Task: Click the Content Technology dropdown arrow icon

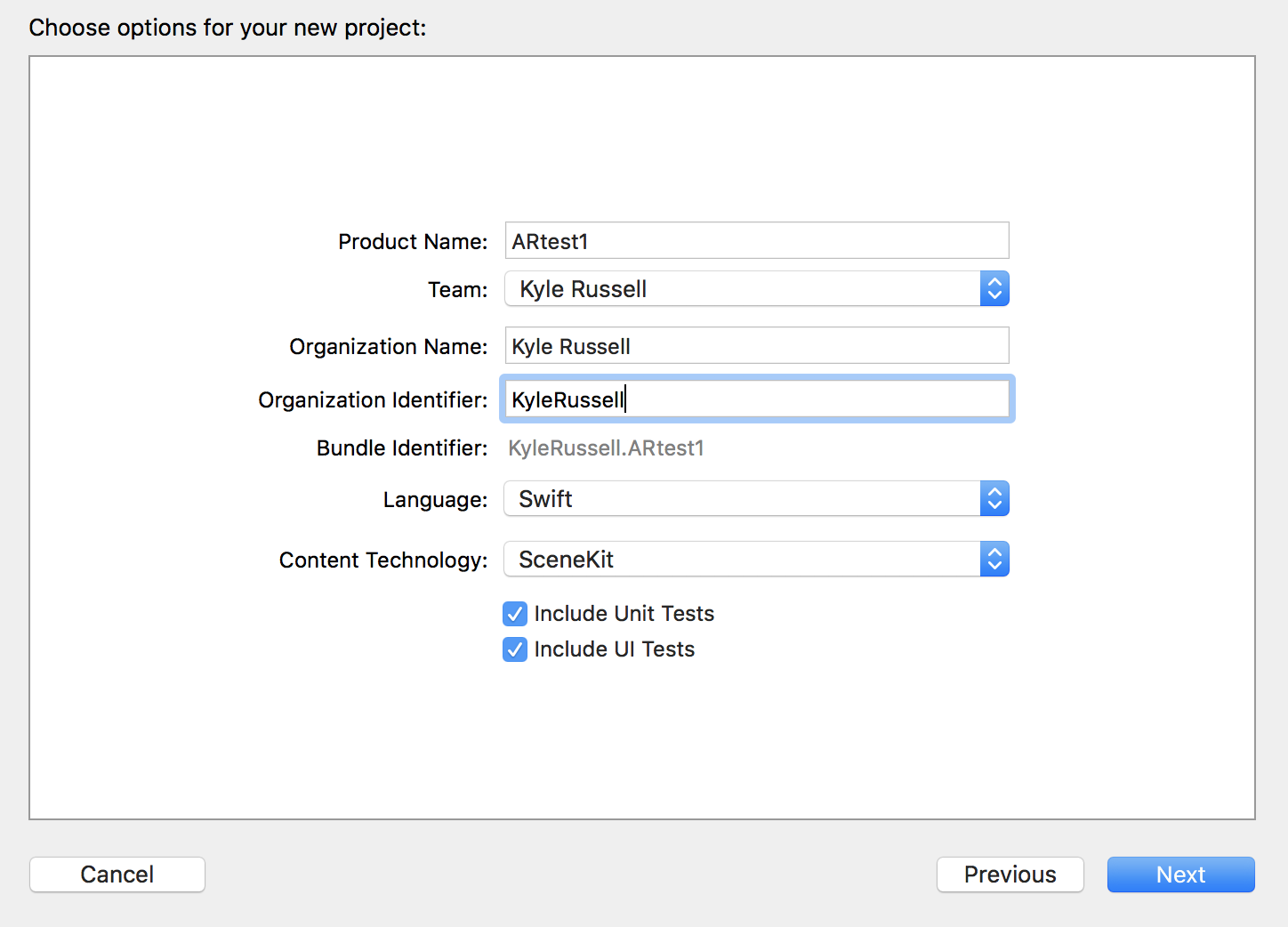Action: point(994,560)
